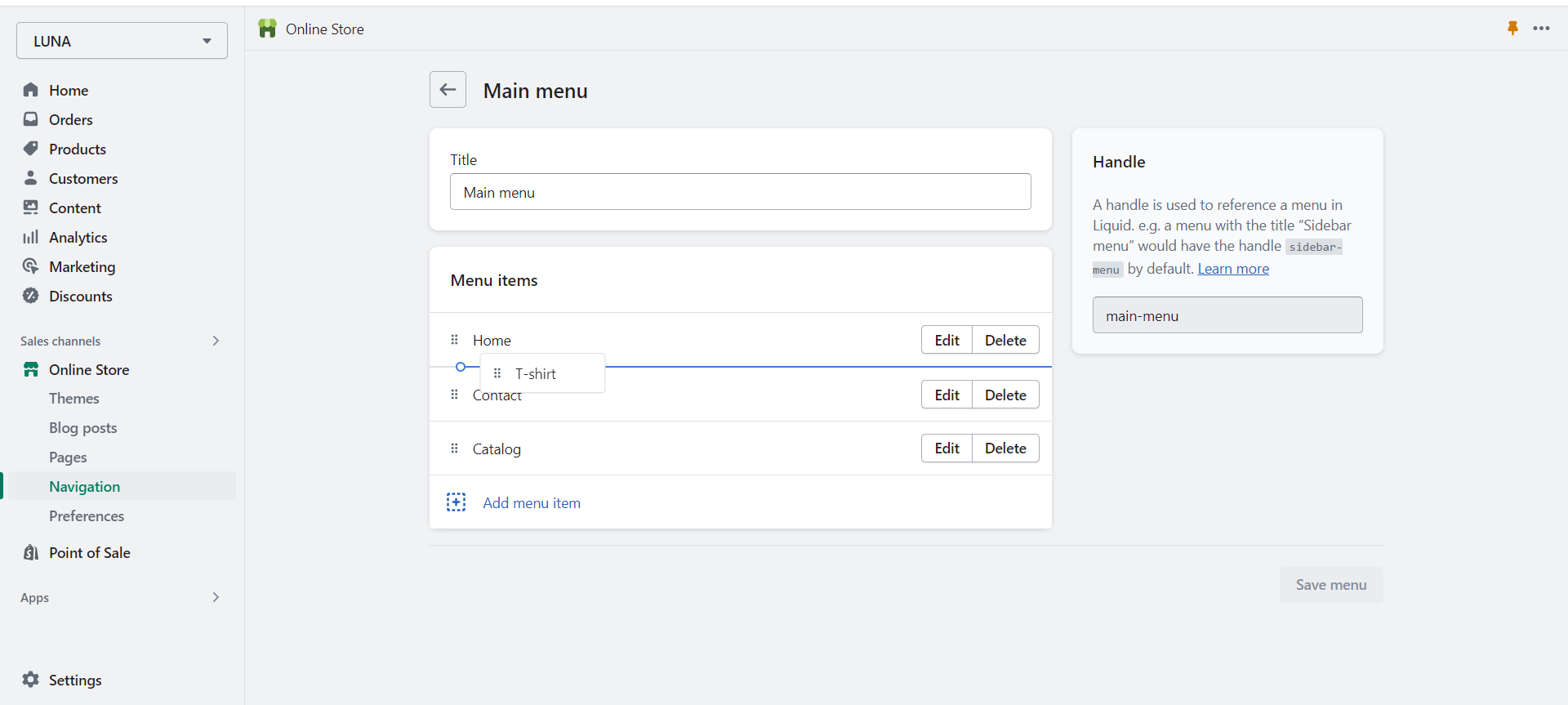Open Themes under Online Store
The width and height of the screenshot is (1568, 705).
(x=74, y=398)
